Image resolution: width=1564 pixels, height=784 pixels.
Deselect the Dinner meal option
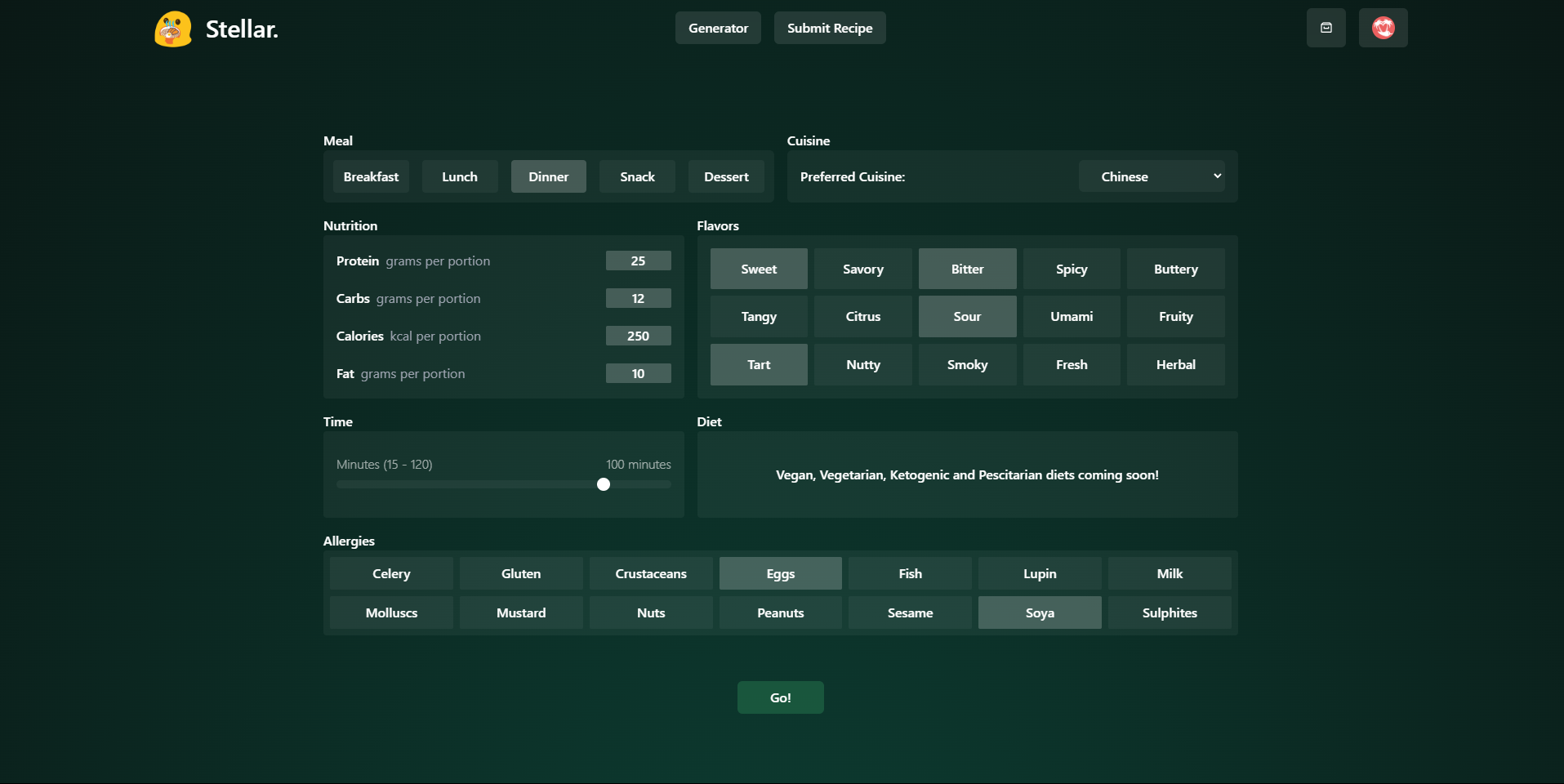click(x=549, y=176)
